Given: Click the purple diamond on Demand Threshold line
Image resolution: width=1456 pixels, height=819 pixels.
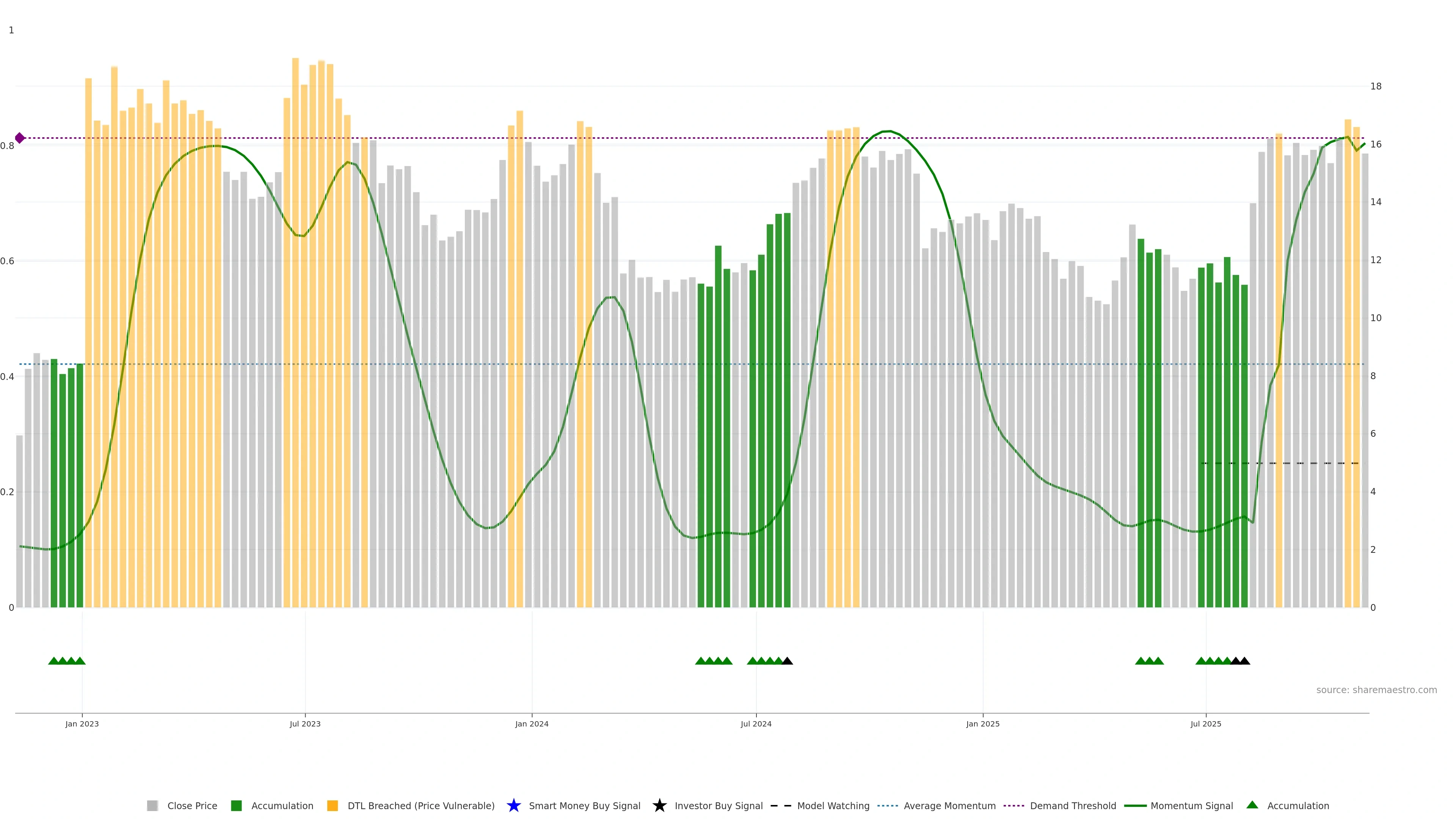Looking at the screenshot, I should pos(20,138).
